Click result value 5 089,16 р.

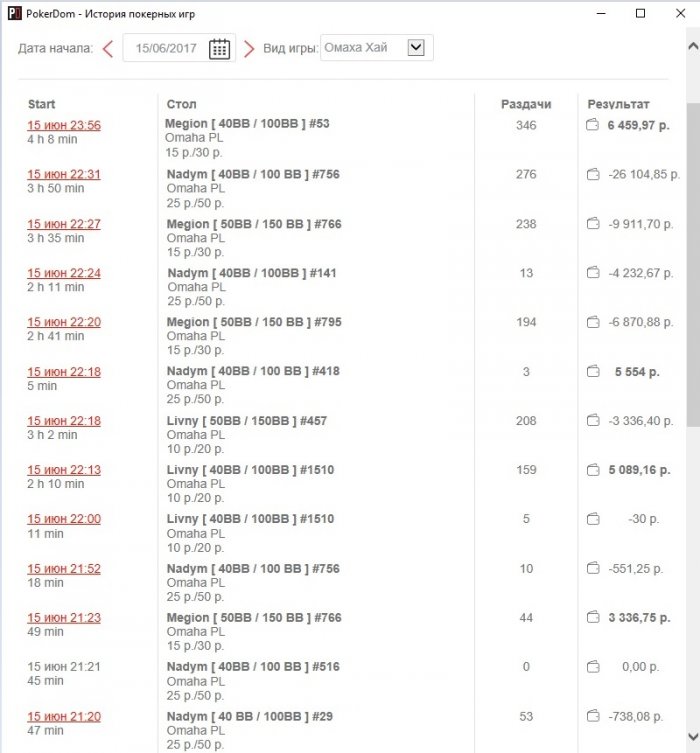640,470
